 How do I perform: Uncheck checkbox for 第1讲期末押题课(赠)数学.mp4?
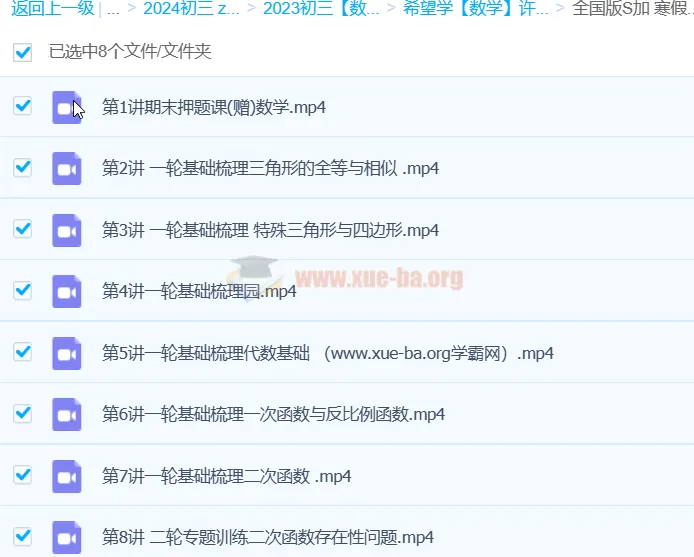23,106
